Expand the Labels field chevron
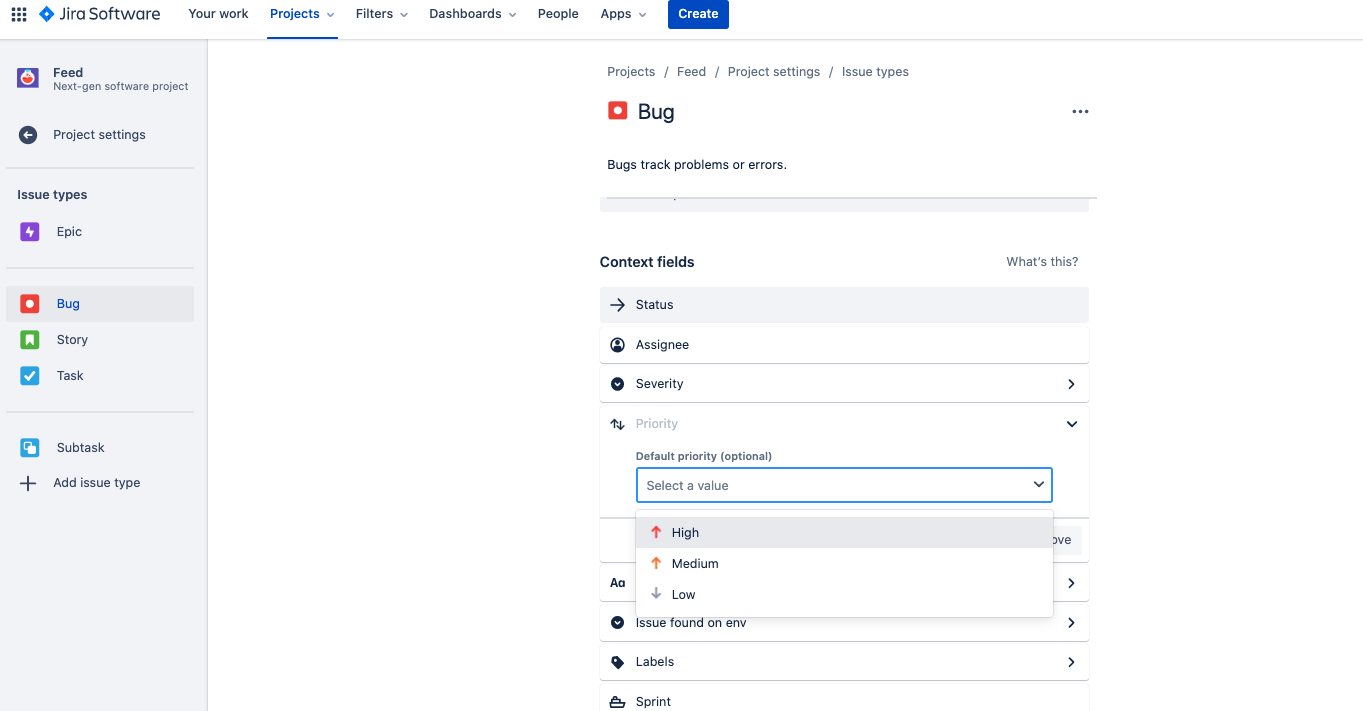 (1071, 662)
